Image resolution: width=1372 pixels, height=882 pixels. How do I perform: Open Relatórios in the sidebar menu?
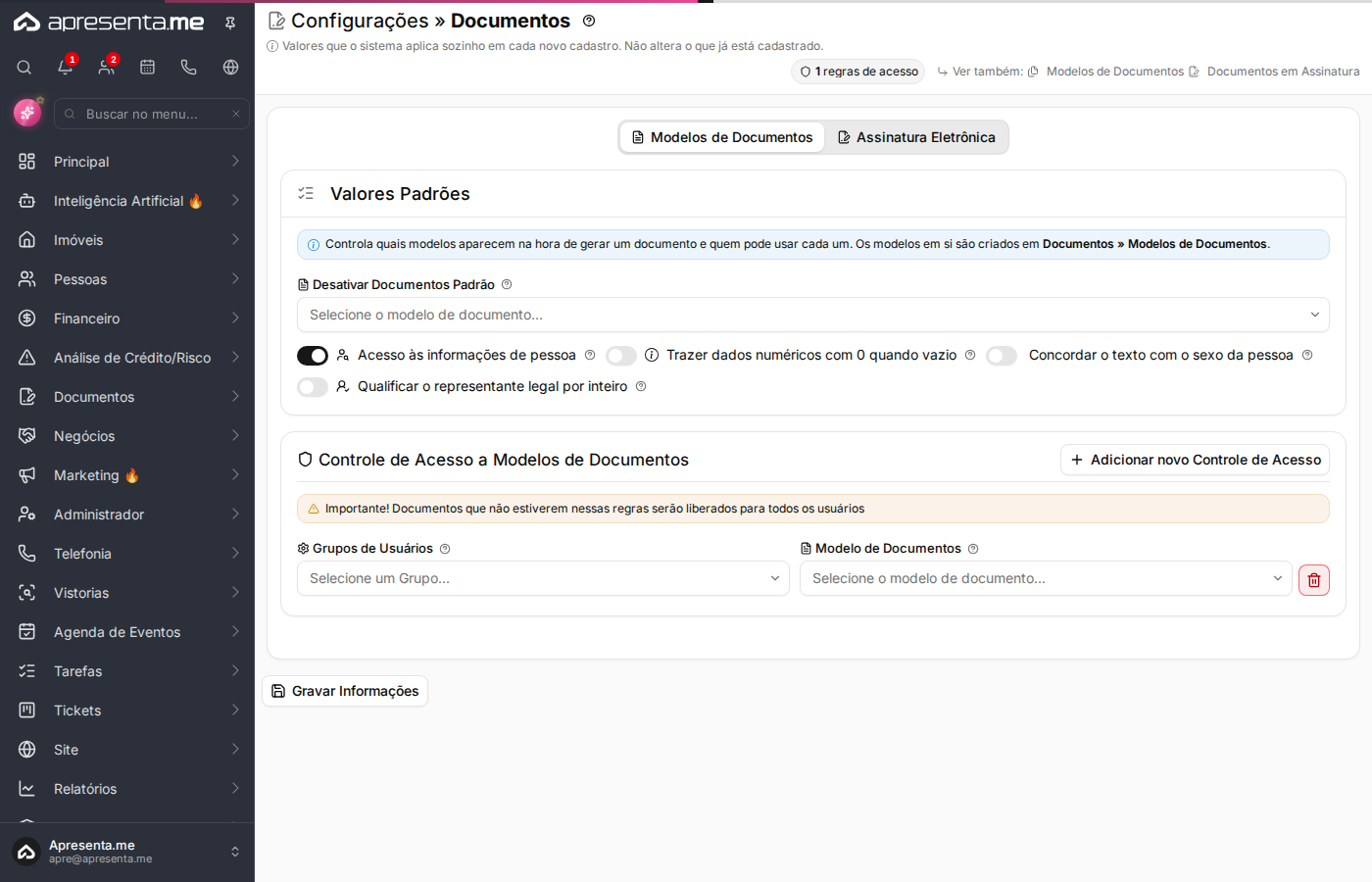tap(127, 789)
